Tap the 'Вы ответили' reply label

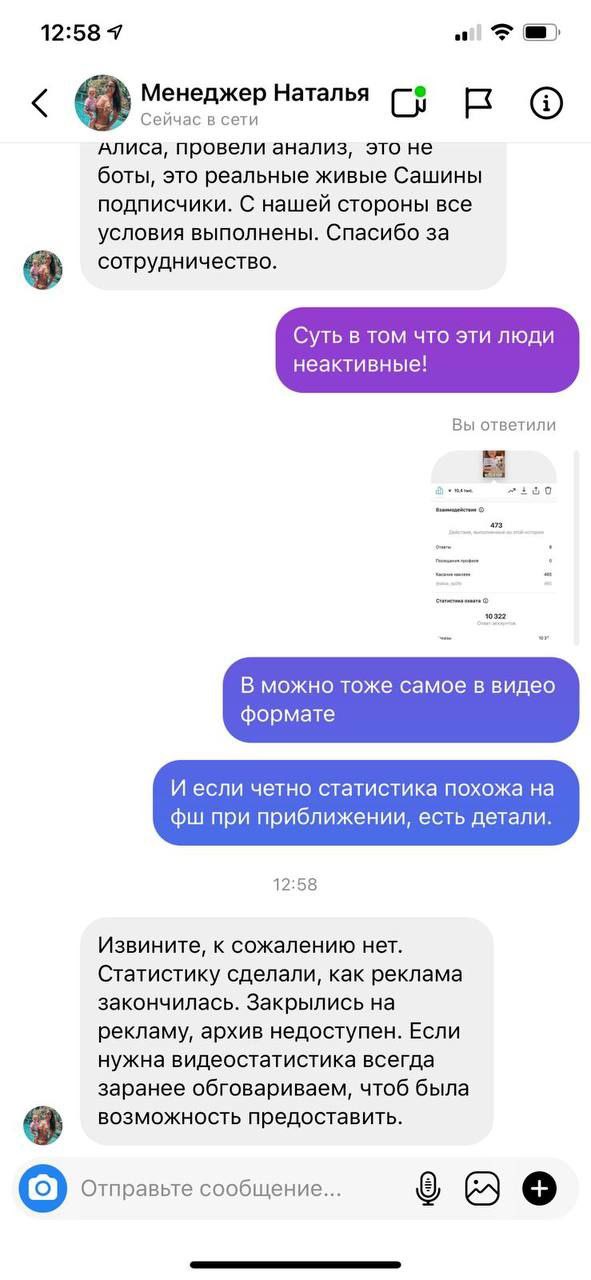pos(504,425)
